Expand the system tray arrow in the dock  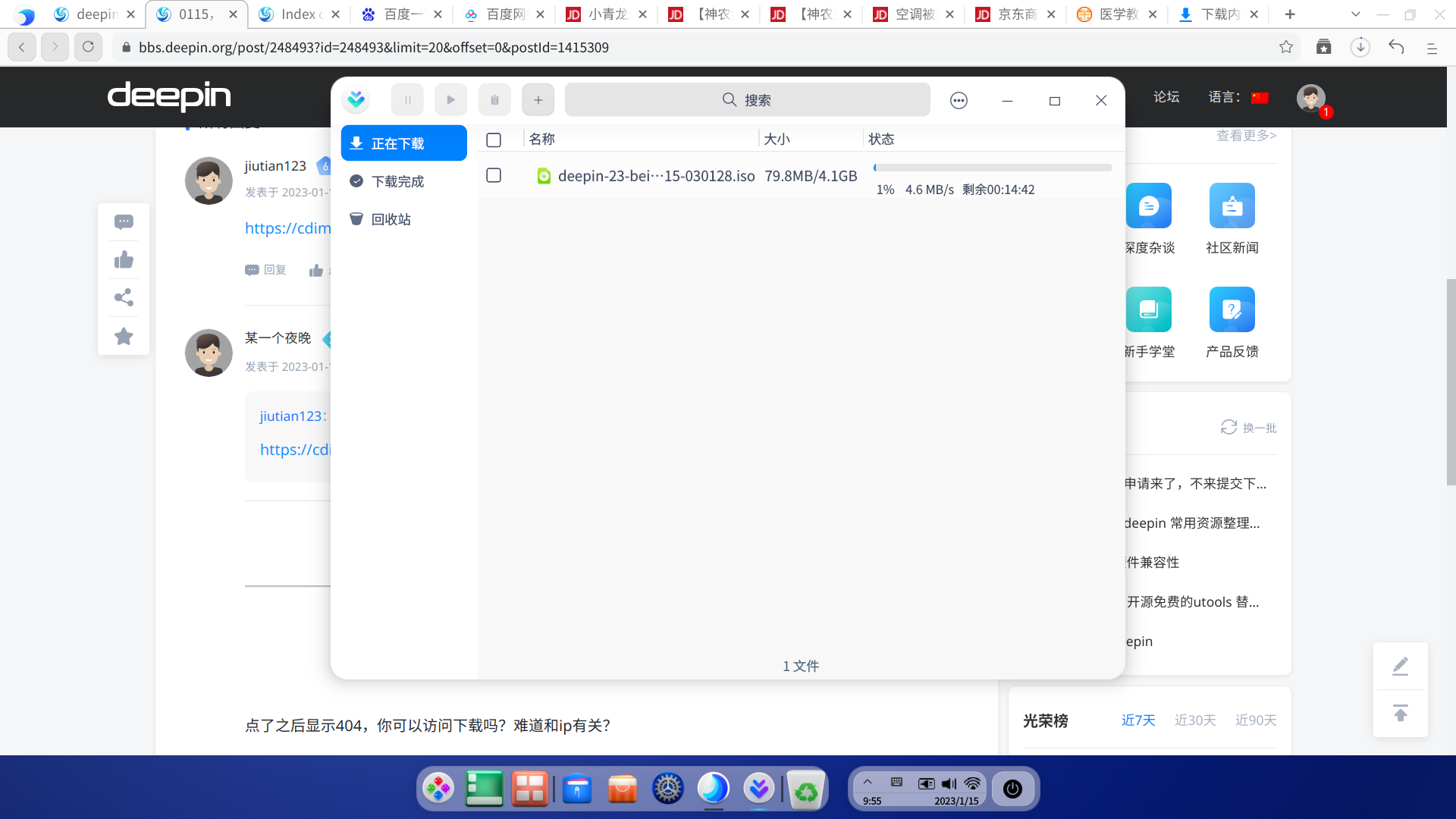(868, 782)
